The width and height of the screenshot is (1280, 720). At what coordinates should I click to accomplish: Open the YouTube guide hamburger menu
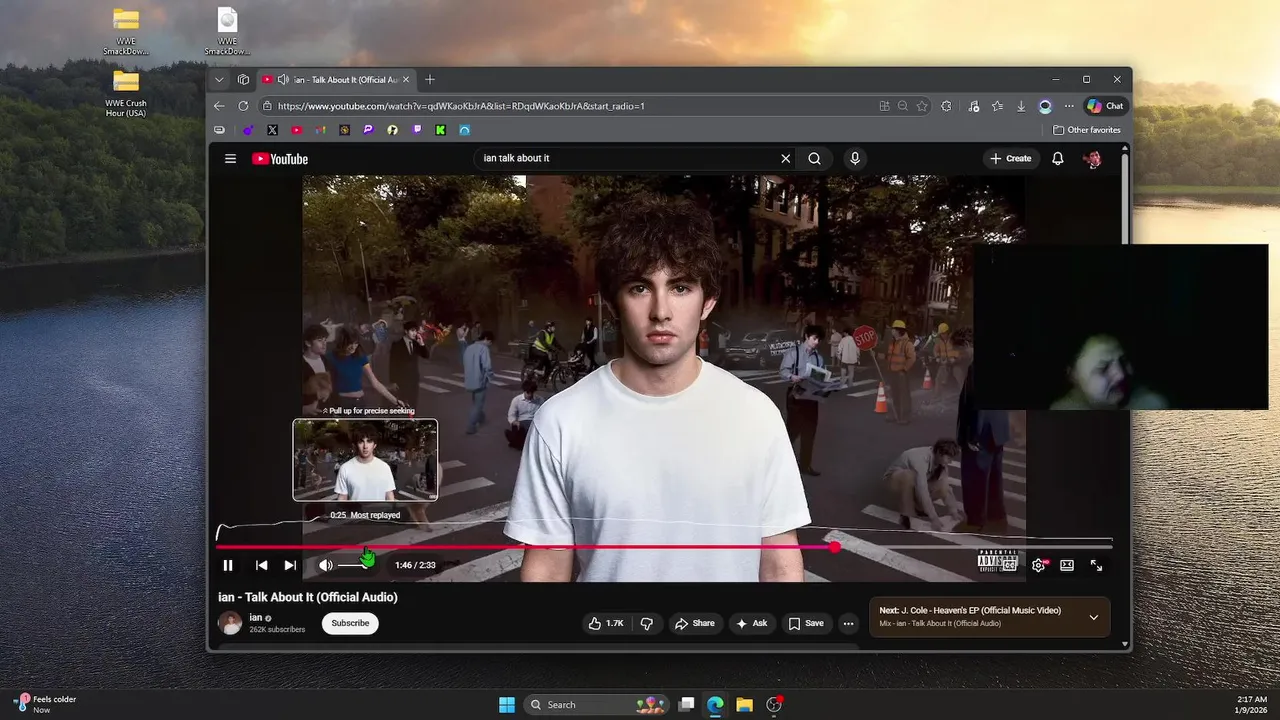[230, 158]
